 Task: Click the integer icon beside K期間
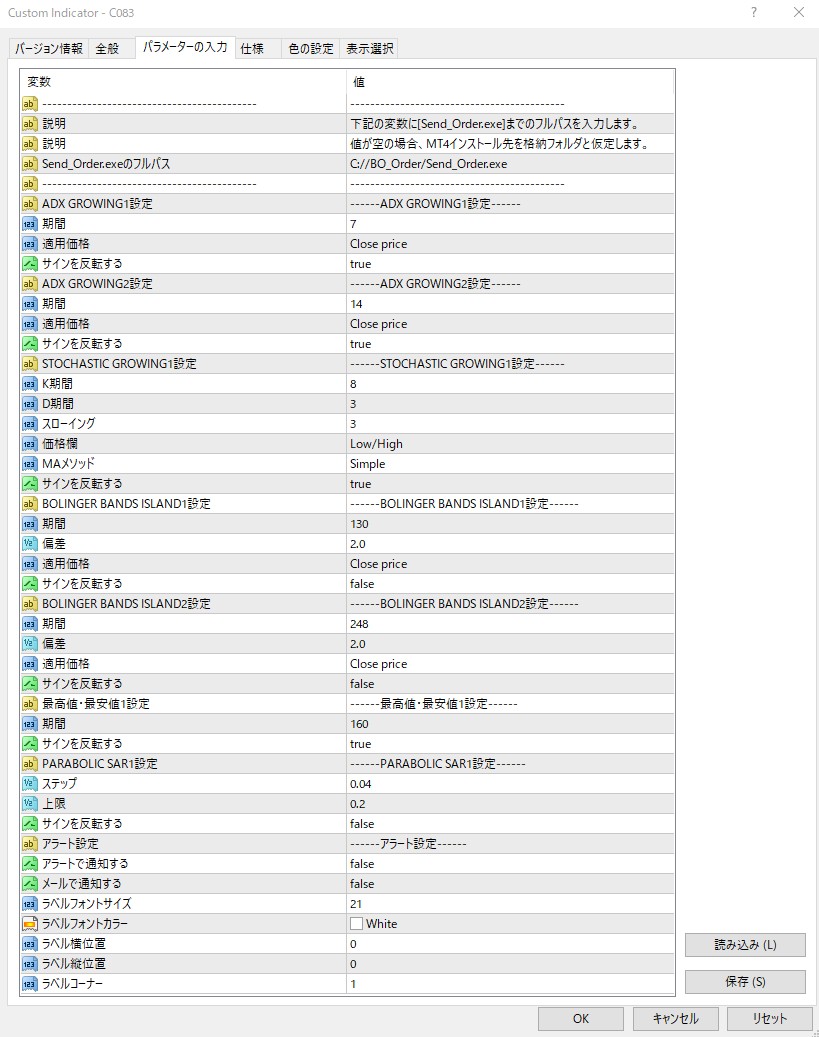30,384
